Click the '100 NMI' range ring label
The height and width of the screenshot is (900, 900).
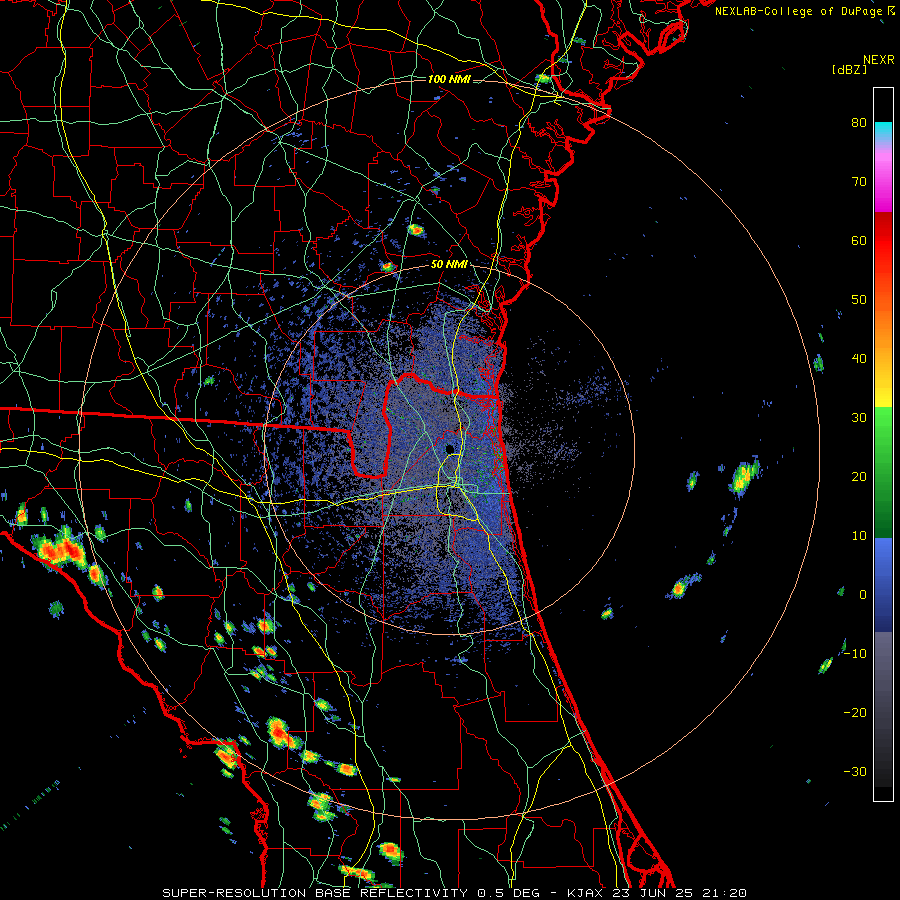[x=449, y=79]
